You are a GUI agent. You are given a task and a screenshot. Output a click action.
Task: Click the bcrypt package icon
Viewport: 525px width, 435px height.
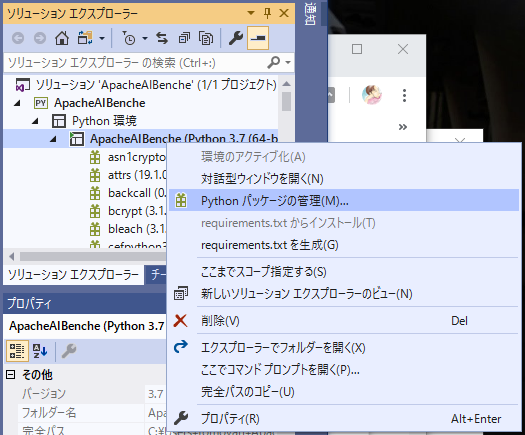tap(95, 211)
